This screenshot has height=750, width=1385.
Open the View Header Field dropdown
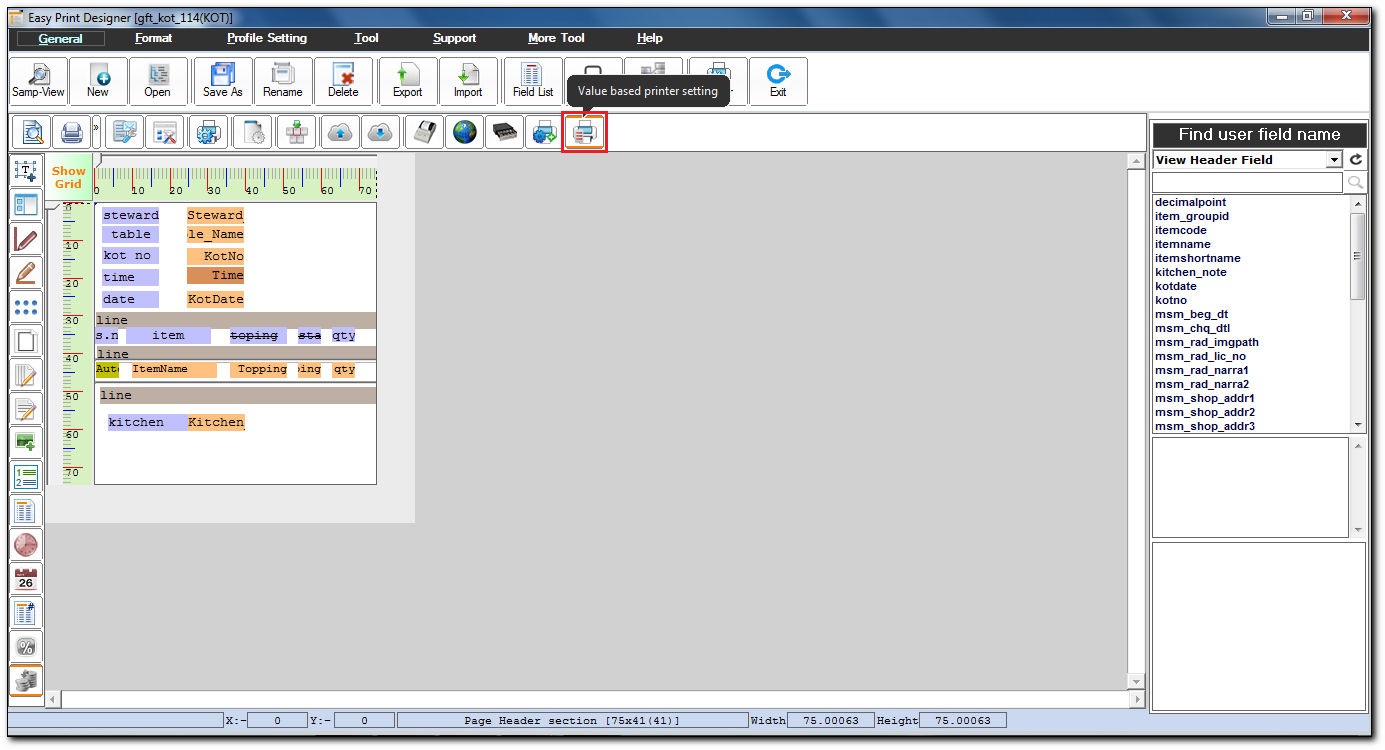(x=1334, y=160)
